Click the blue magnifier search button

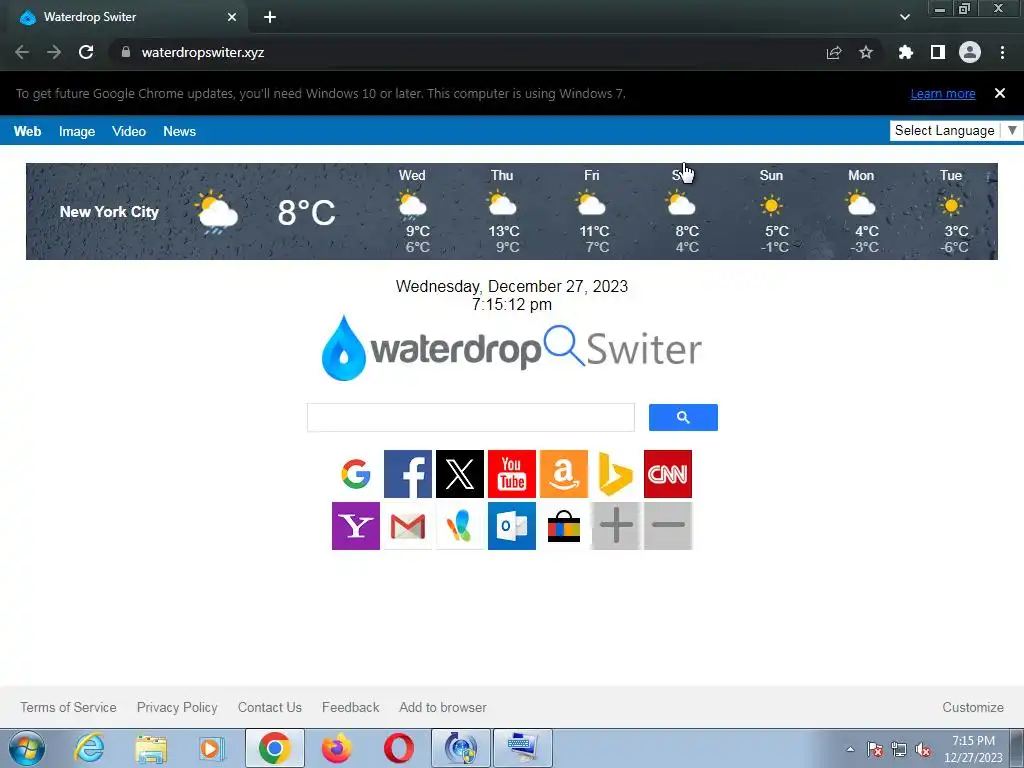coord(683,417)
